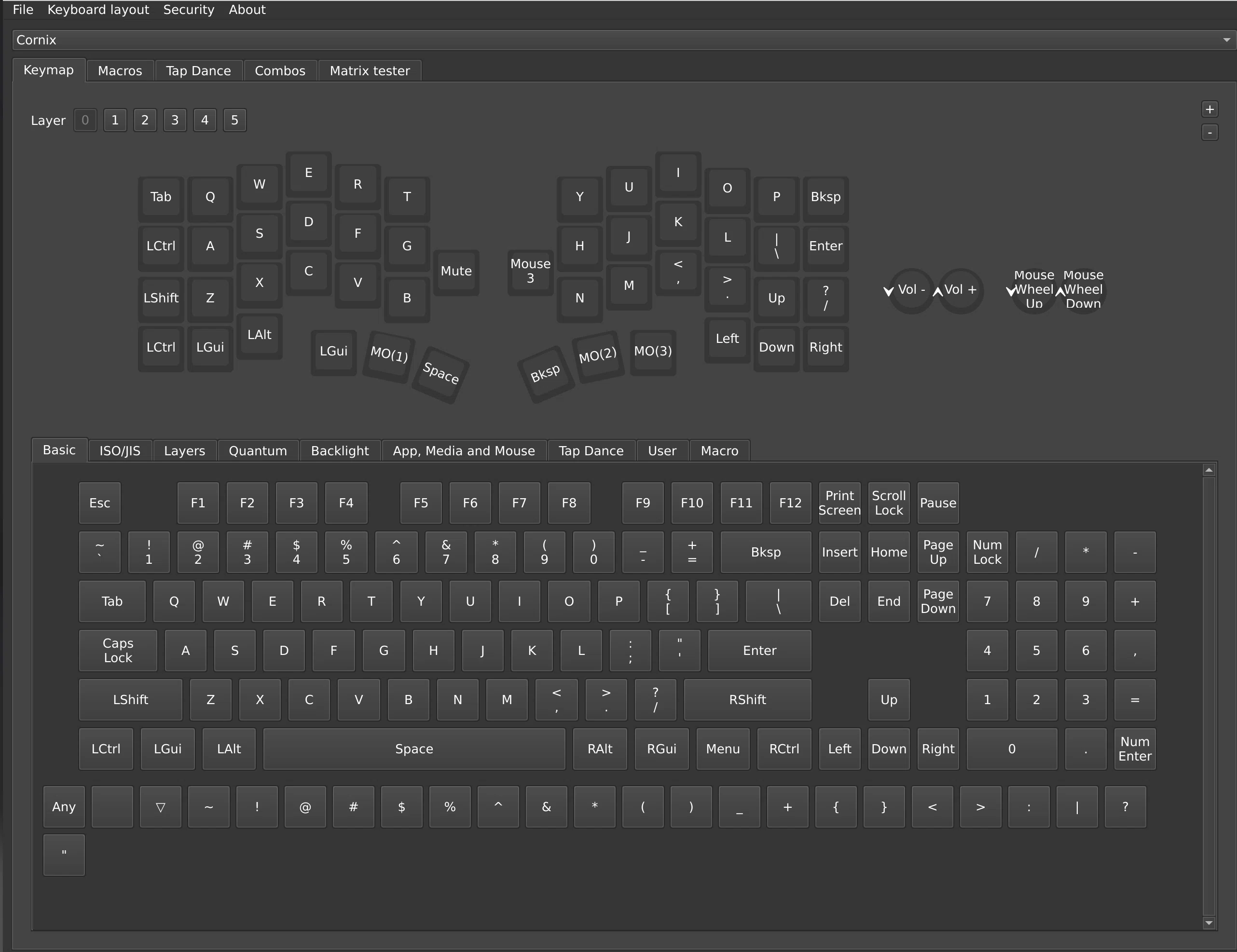The image size is (1237, 952).
Task: Switch to the Macros tab
Action: 120,71
